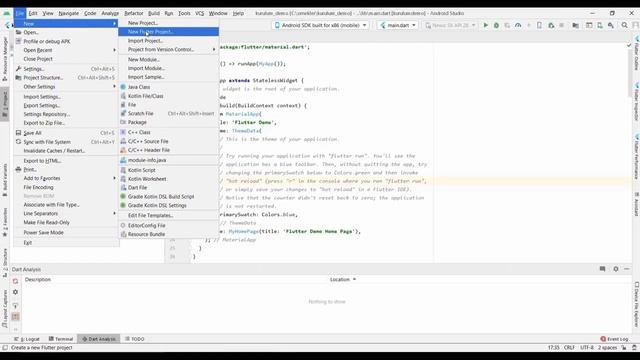This screenshot has height=360, width=640.
Task: Open the VCS menu
Action: click(199, 13)
